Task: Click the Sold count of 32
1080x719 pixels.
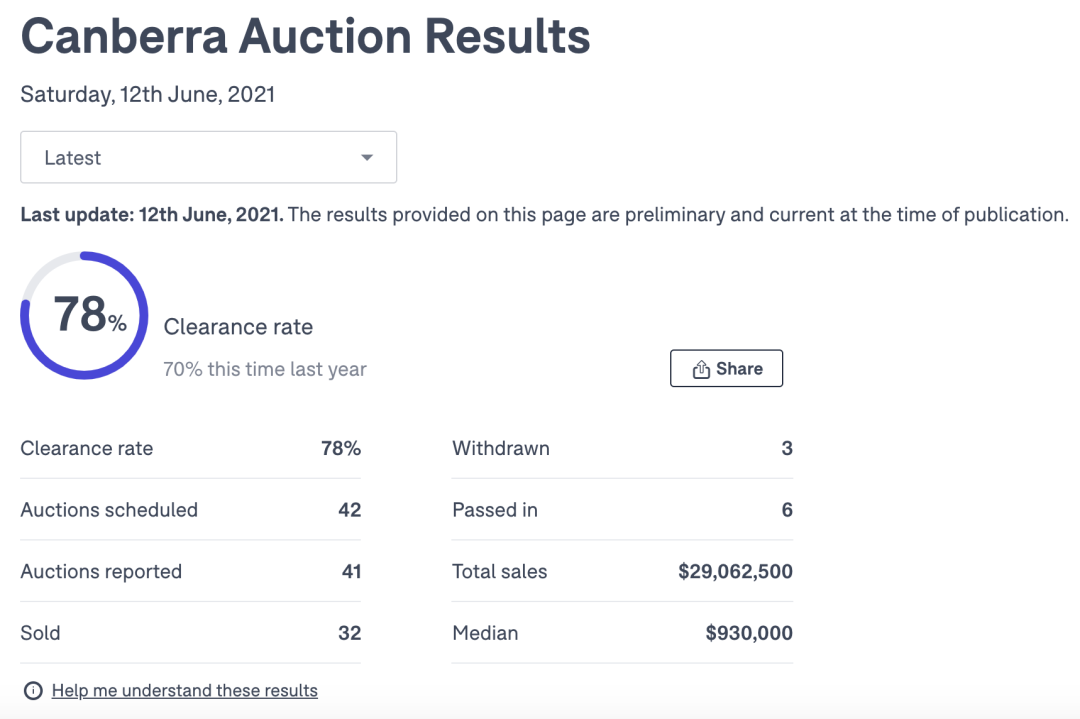Action: click(349, 633)
